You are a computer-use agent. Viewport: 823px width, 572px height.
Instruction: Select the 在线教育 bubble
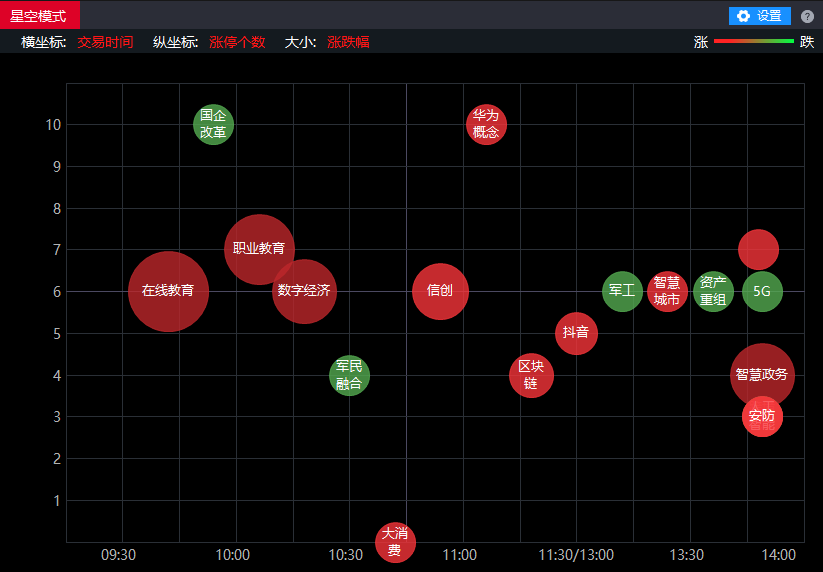tap(168, 291)
